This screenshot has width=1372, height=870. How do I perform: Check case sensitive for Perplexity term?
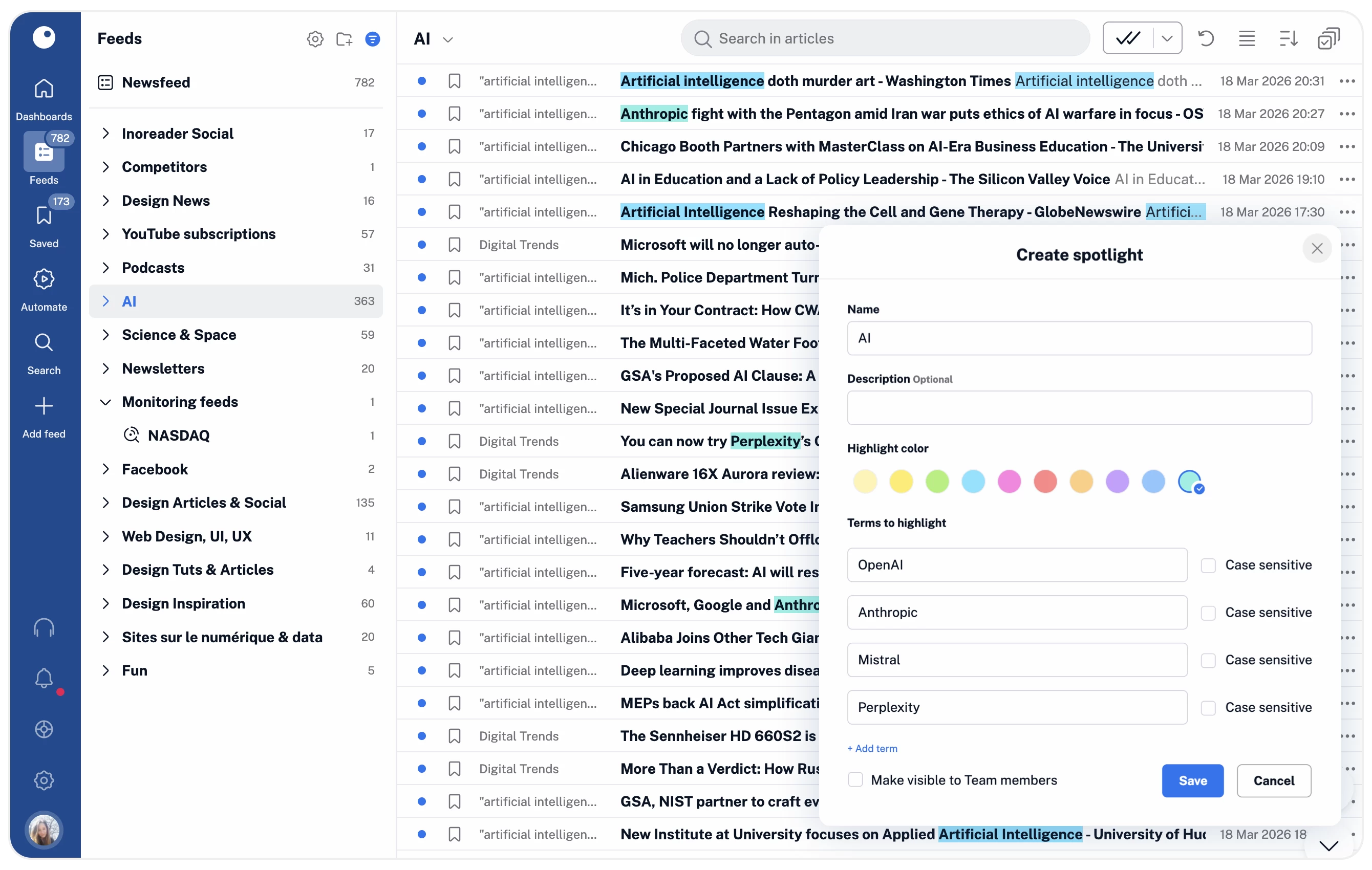pyautogui.click(x=1208, y=708)
